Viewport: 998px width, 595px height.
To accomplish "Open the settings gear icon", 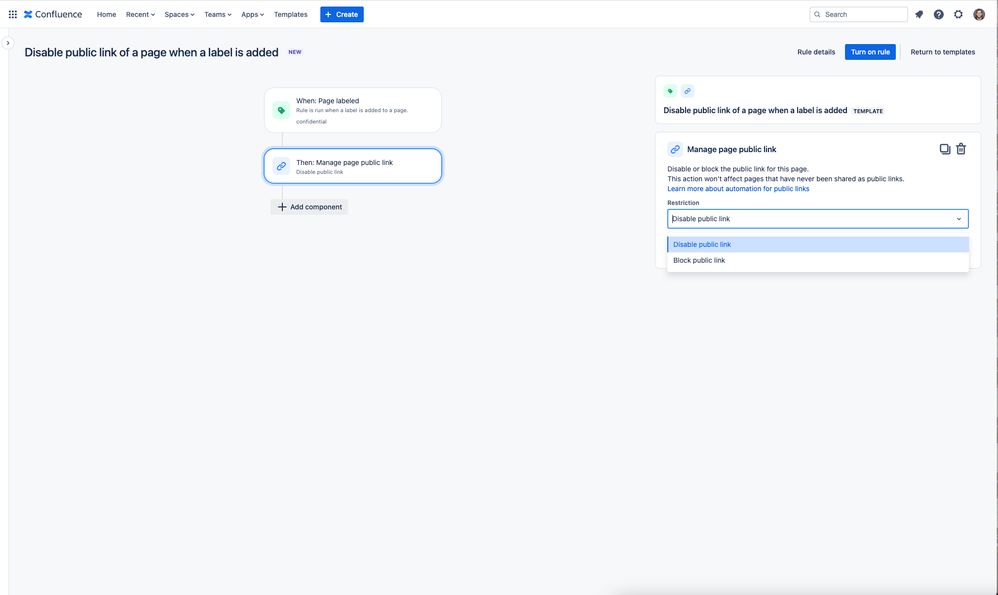I will point(959,14).
